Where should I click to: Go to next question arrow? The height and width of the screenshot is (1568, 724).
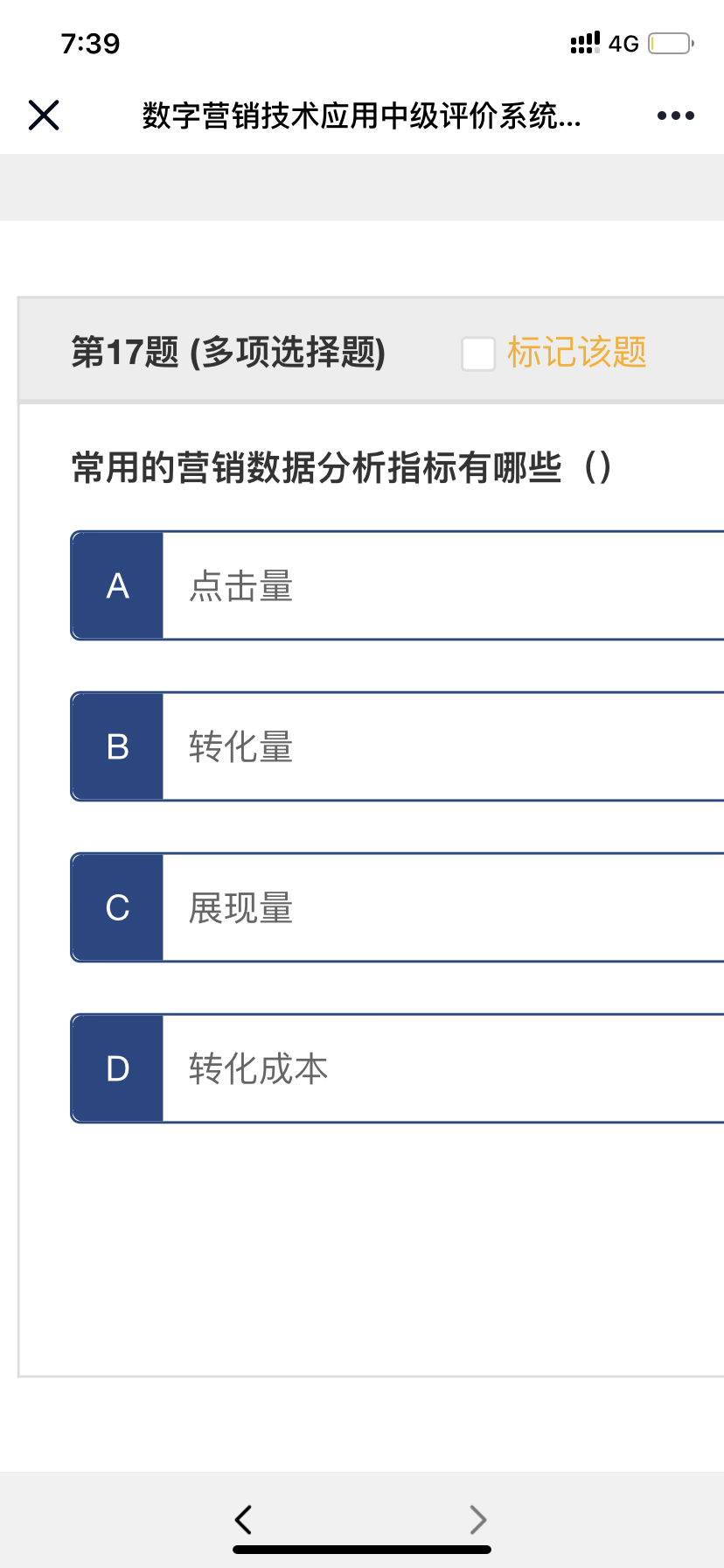477,1519
